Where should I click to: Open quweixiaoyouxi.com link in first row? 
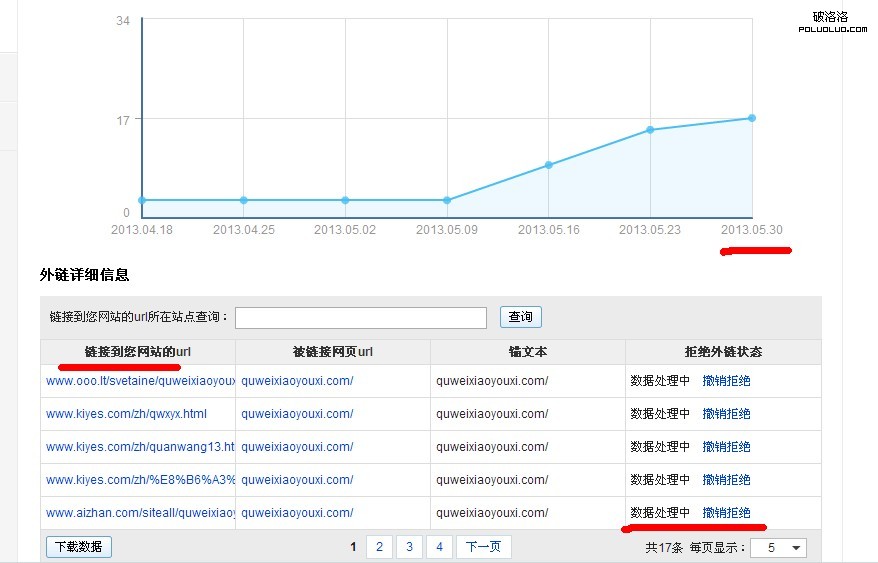tap(297, 381)
